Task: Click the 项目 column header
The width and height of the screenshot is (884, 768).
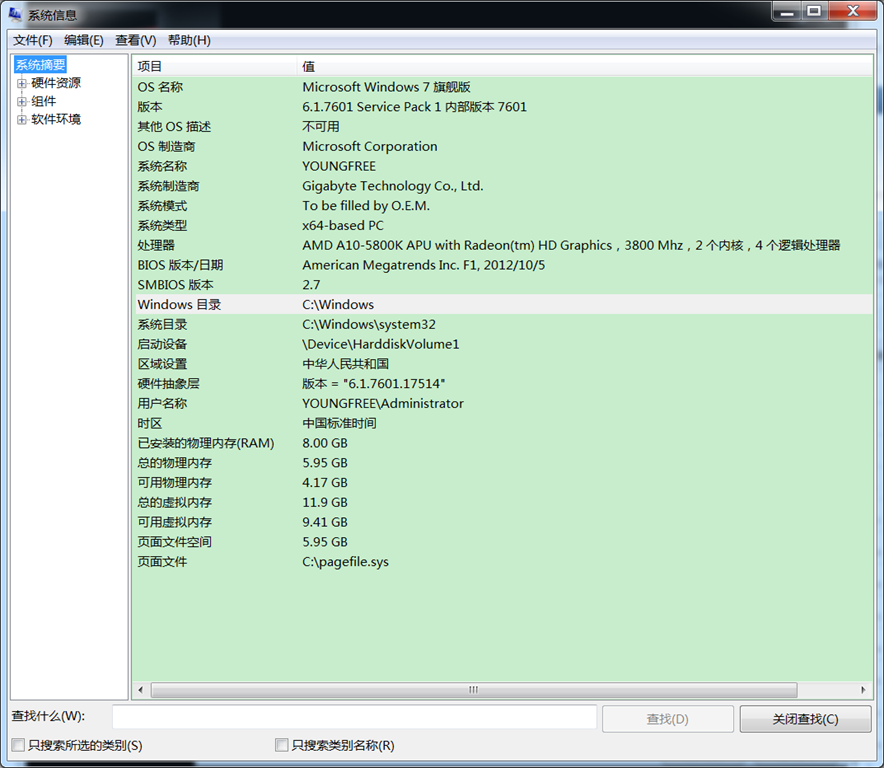Action: point(215,67)
